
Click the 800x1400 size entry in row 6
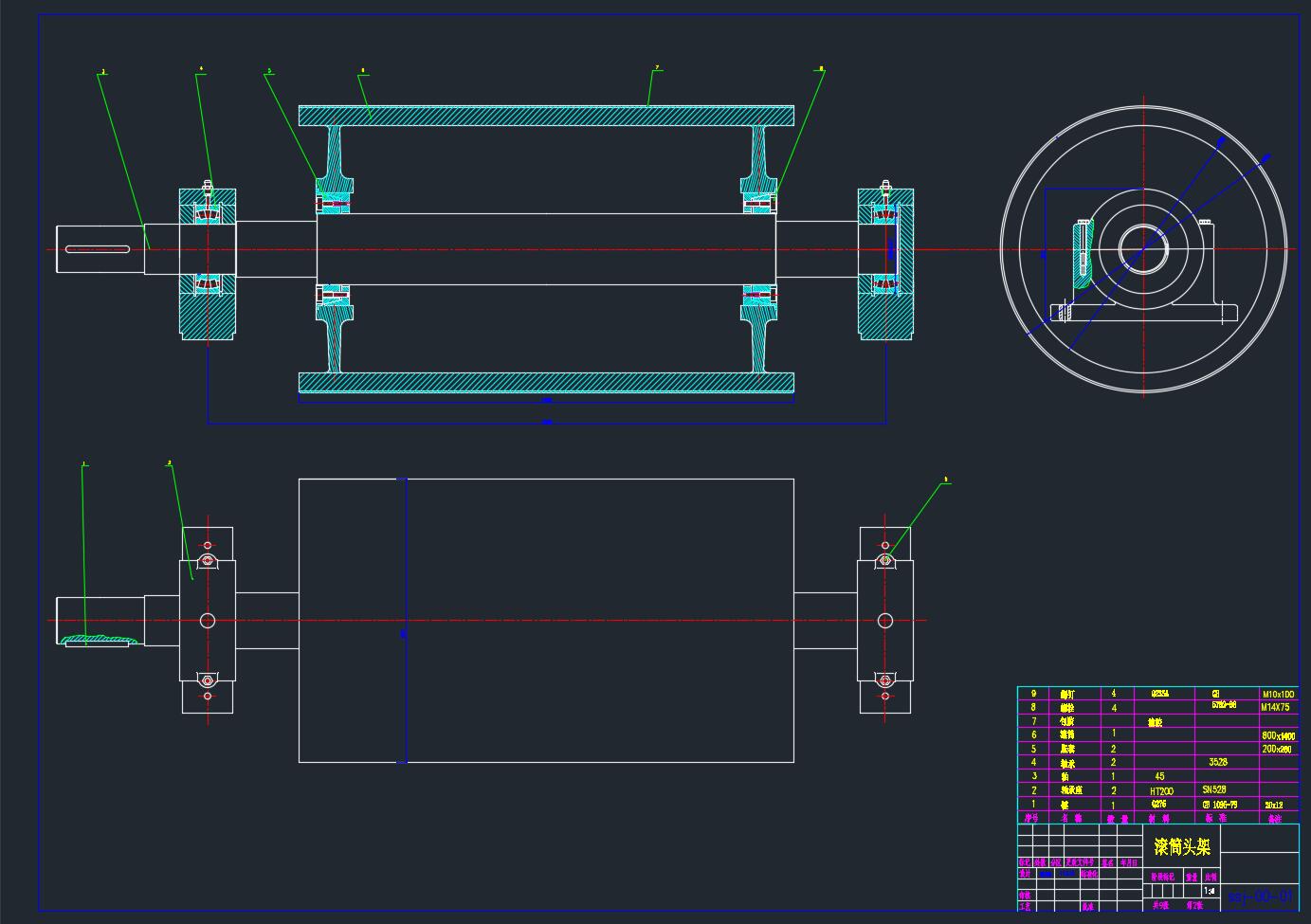tap(1278, 735)
